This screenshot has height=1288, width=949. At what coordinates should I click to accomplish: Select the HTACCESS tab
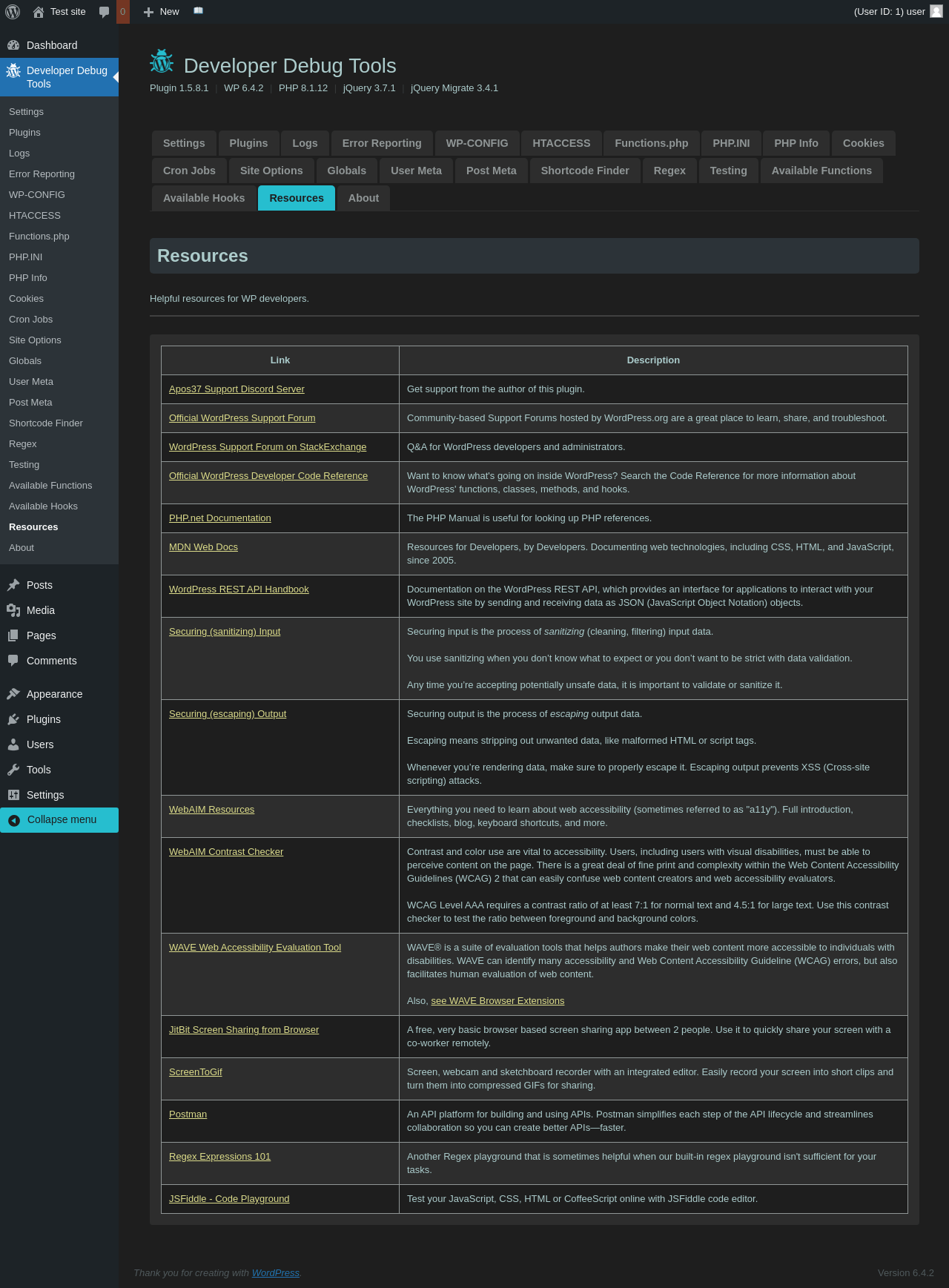point(561,143)
